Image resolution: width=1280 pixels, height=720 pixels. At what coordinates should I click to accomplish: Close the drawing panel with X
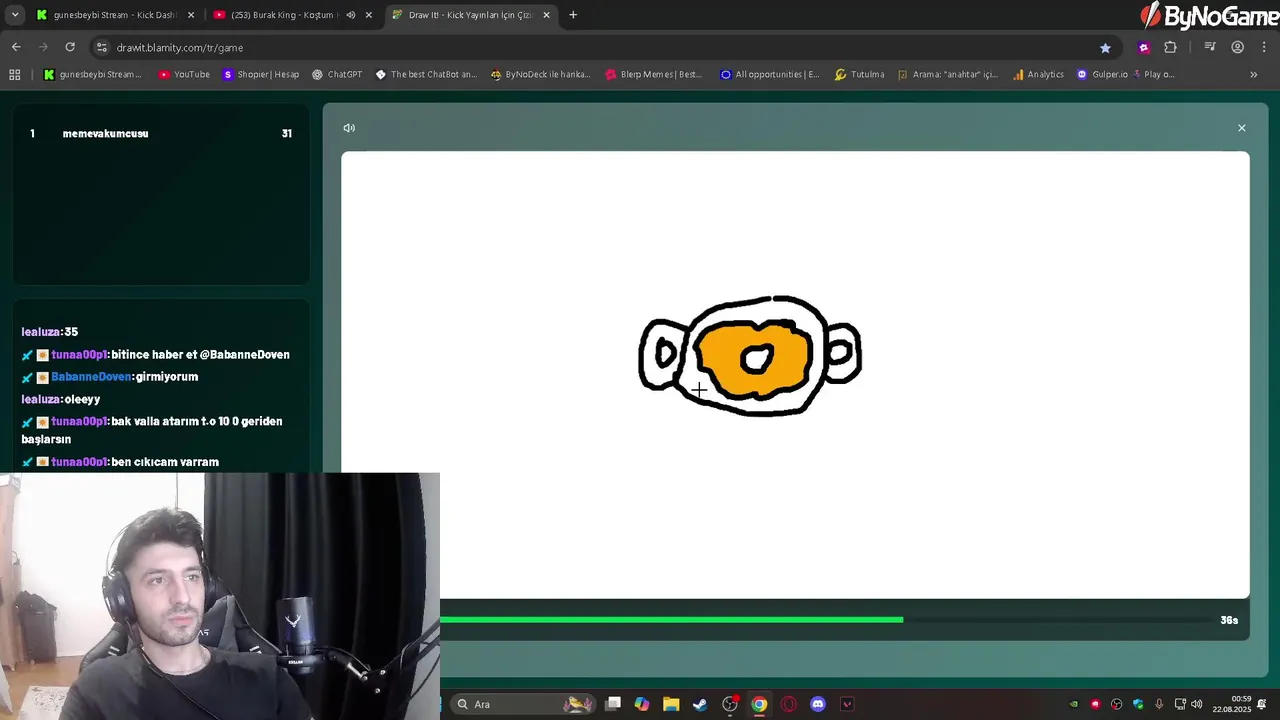click(1242, 128)
